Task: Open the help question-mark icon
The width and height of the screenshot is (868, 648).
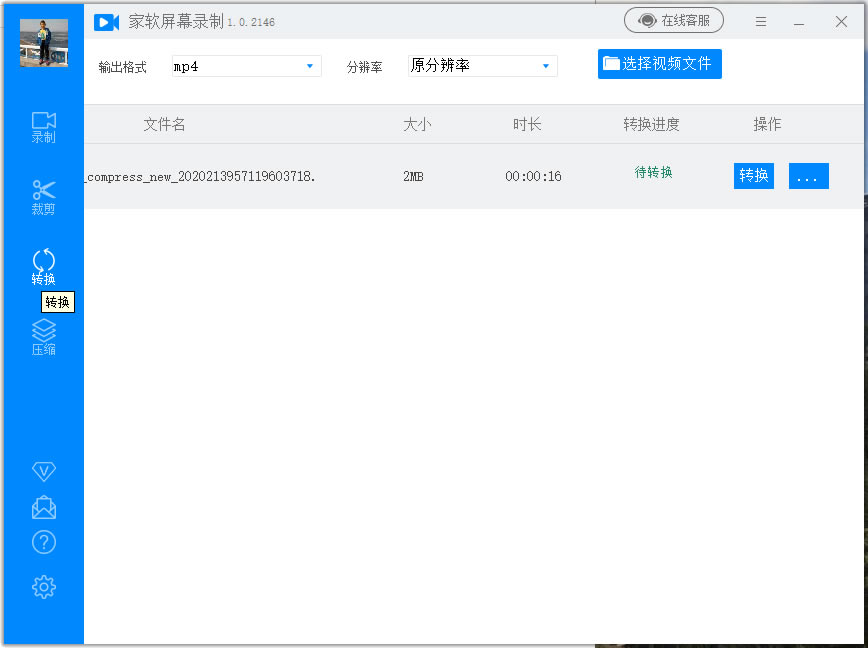Action: pyautogui.click(x=43, y=542)
